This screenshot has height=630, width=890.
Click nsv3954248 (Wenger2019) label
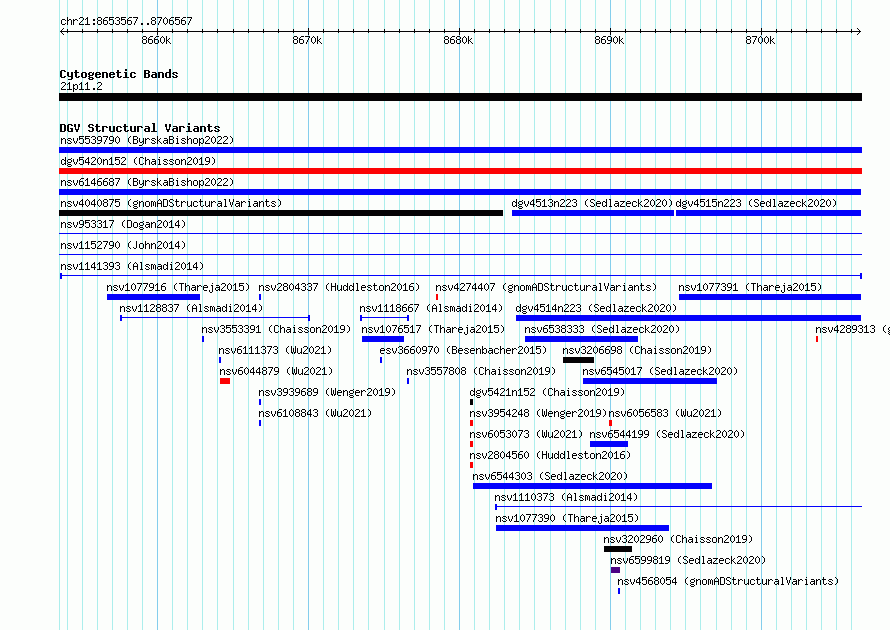(538, 413)
